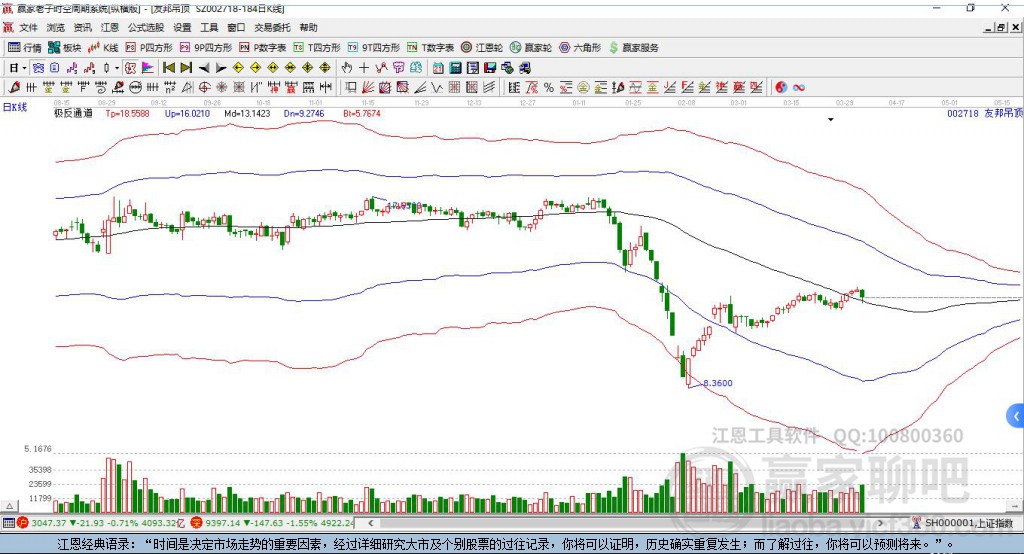This screenshot has width=1024, height=554.
Task: Open the 江恩轮 Gann wheel
Action: coord(482,48)
